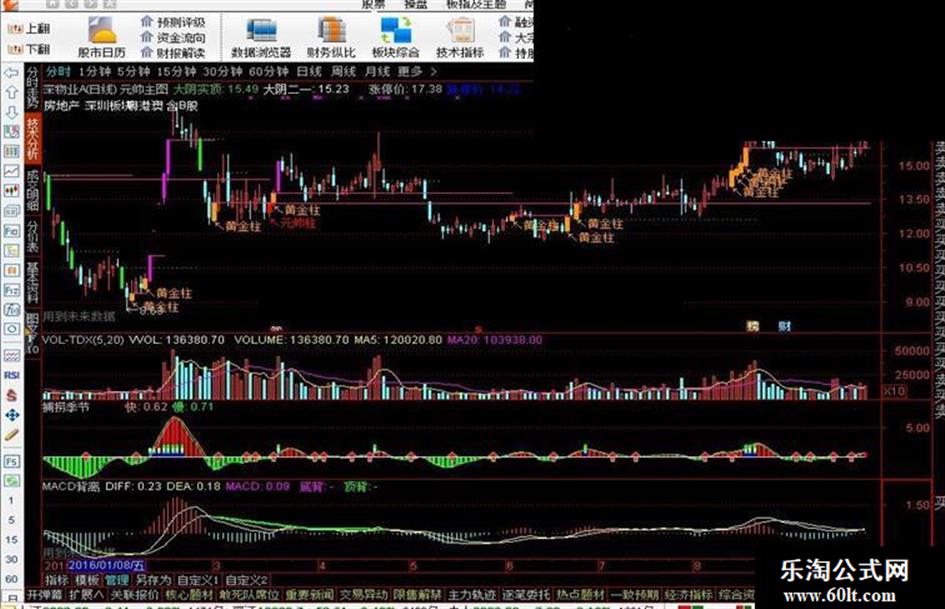Viewport: 945px width, 609px height.
Task: Switch to 60分钟 period tab
Action: (268, 72)
